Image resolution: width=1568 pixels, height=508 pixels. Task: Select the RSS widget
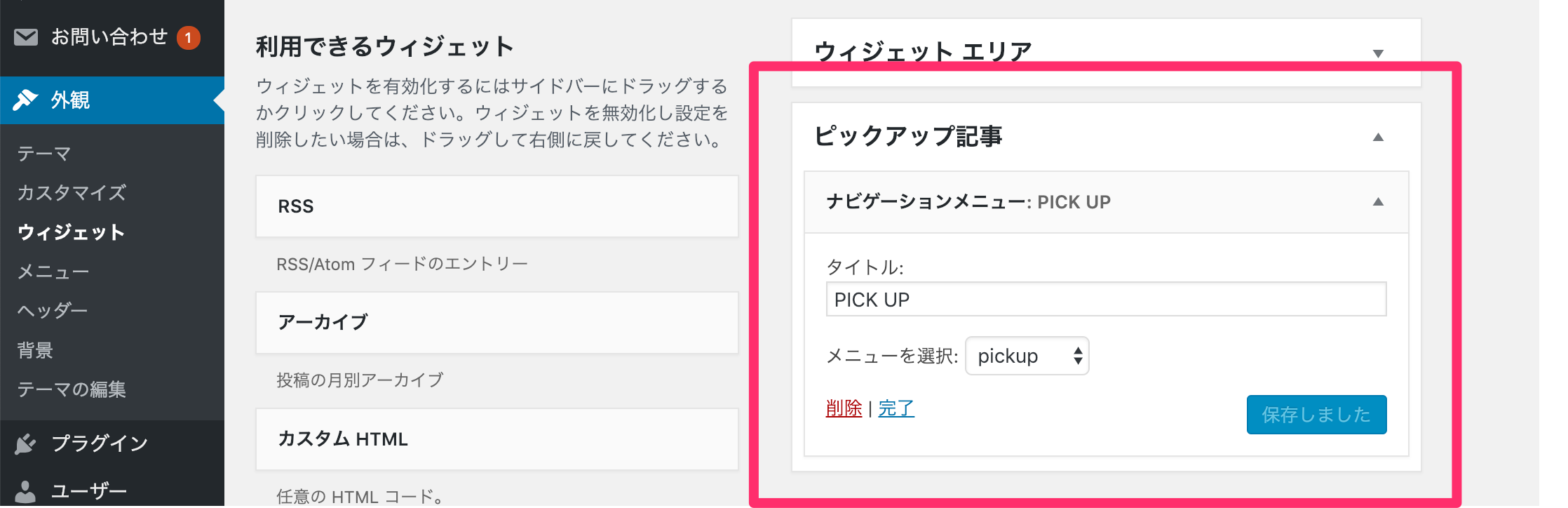pyautogui.click(x=497, y=206)
